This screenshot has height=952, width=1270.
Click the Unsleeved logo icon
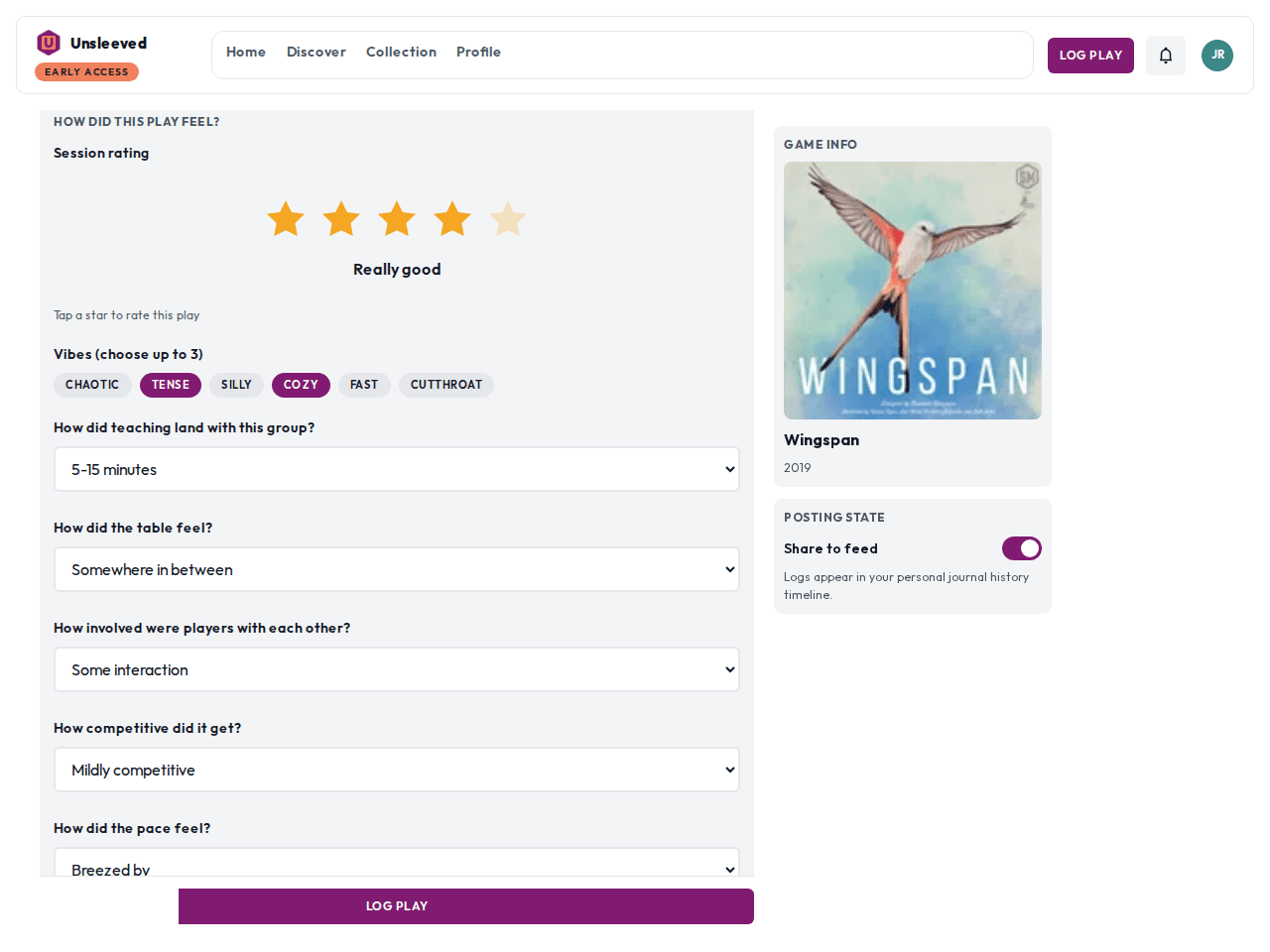pos(49,43)
